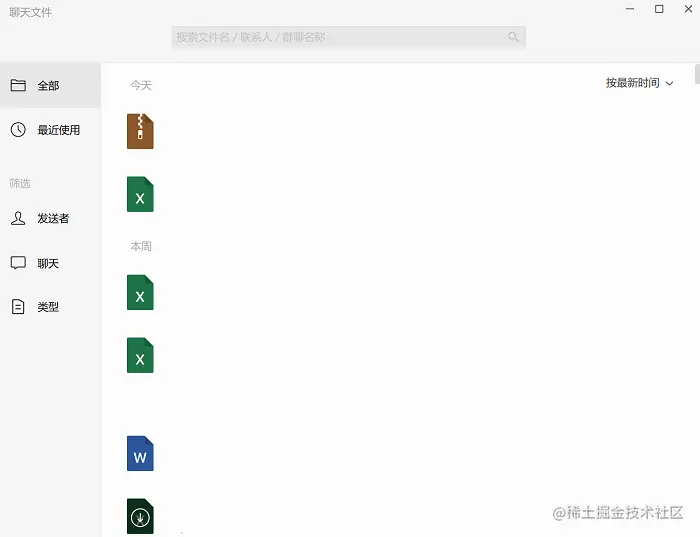This screenshot has height=537, width=700.
Task: Click the person icon for 发送者
Action: (18, 218)
